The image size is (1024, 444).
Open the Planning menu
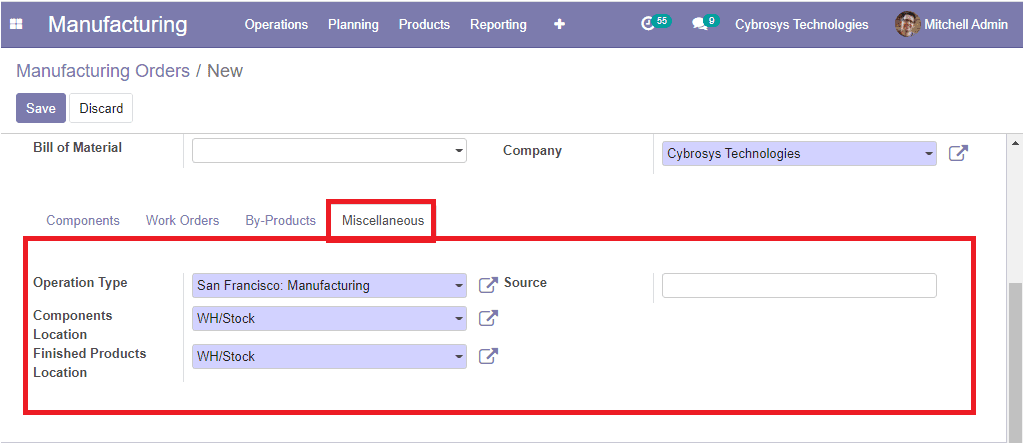point(353,24)
